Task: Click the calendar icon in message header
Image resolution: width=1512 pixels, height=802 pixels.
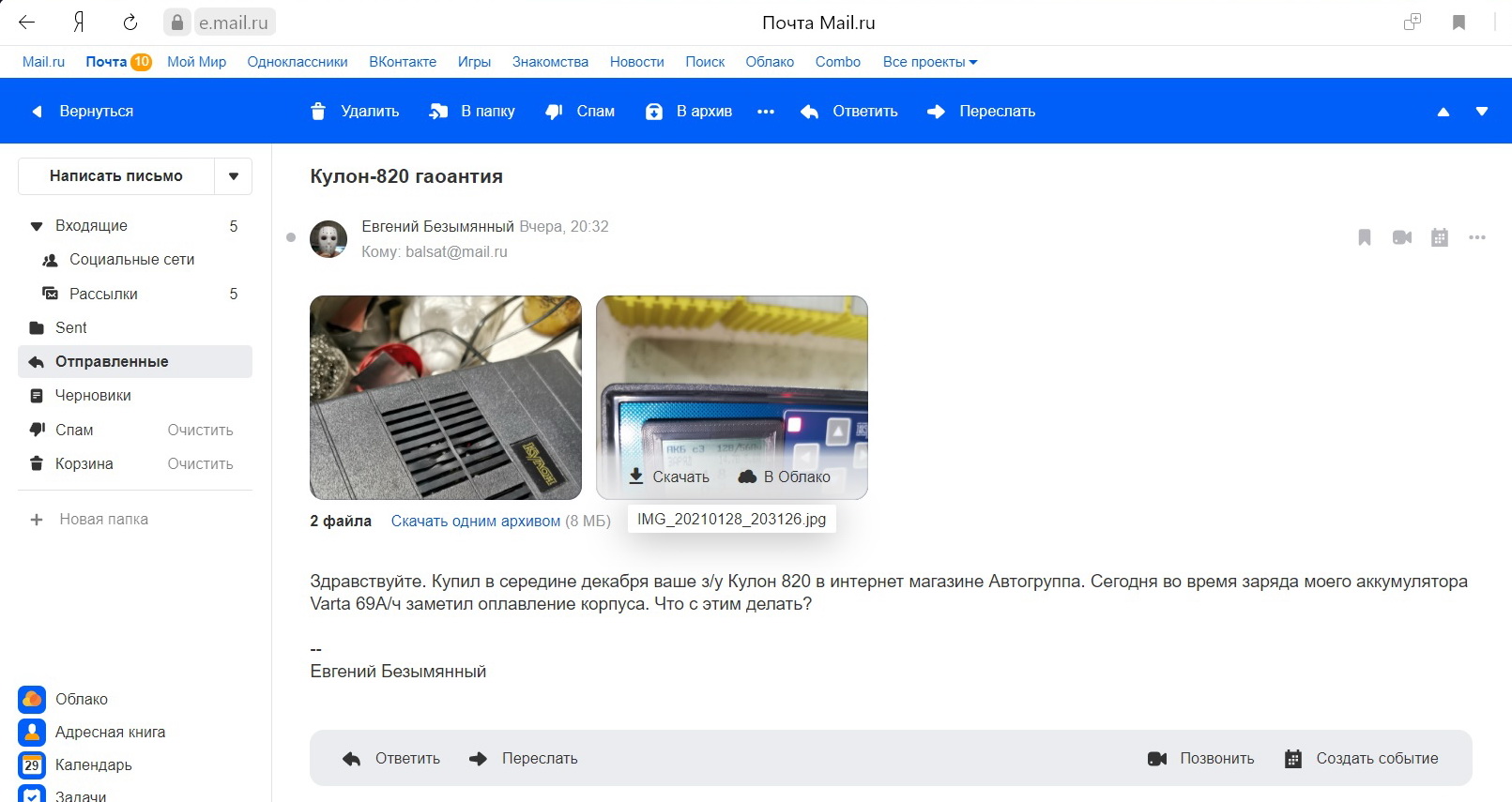Action: tap(1439, 238)
